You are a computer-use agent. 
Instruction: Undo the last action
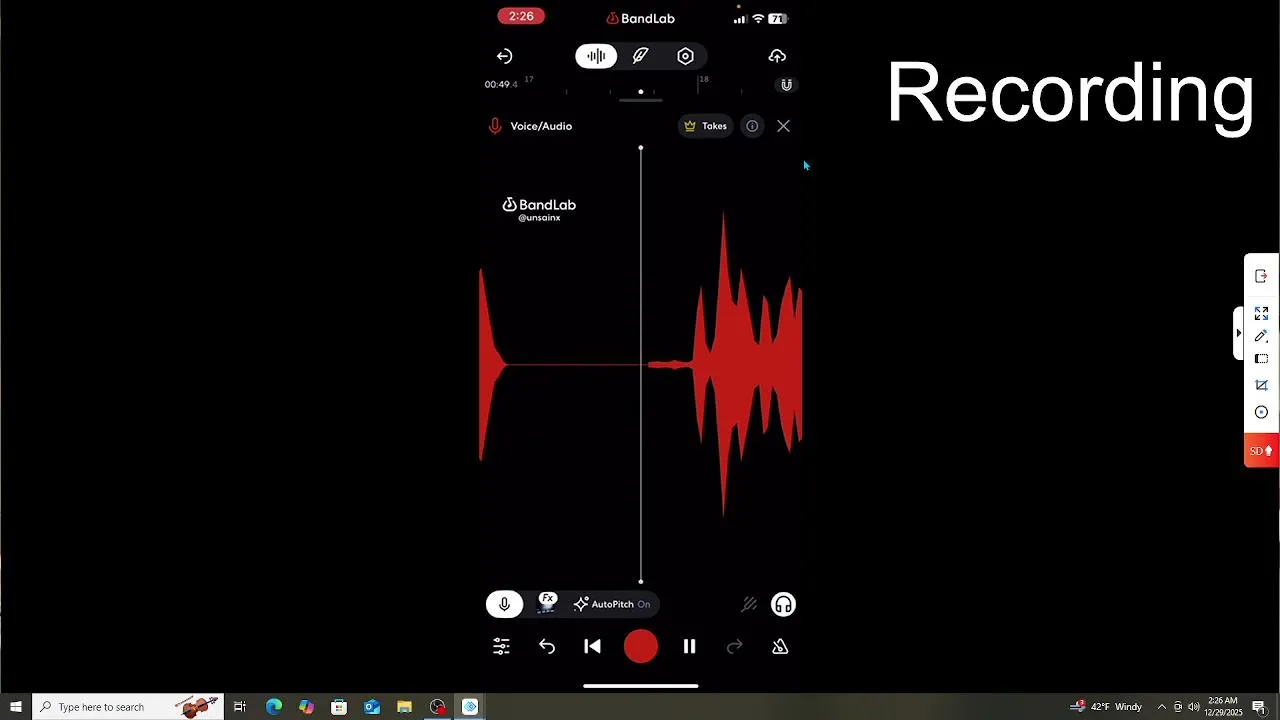[547, 647]
